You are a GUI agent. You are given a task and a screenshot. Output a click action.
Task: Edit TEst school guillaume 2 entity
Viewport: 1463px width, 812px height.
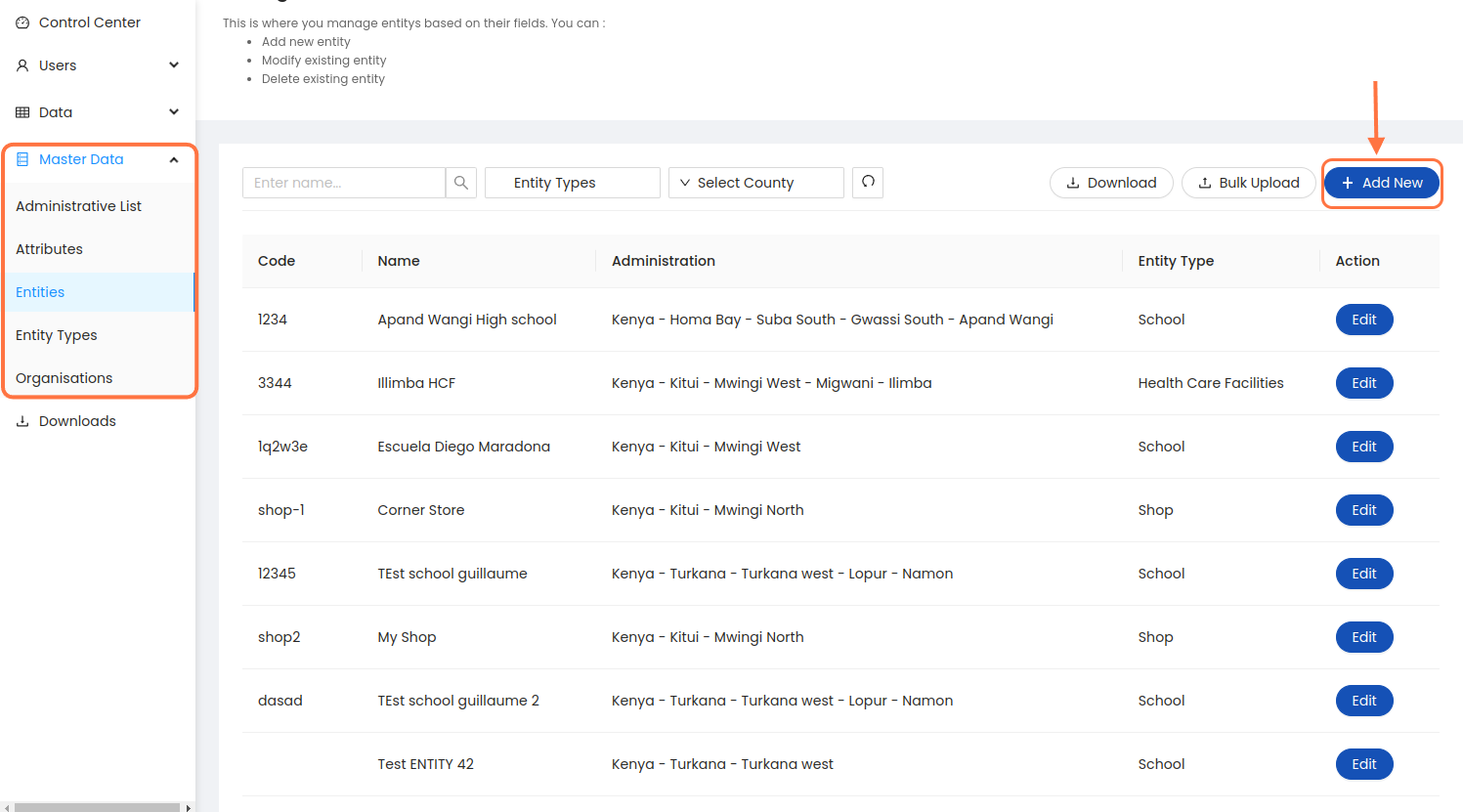click(x=1364, y=701)
